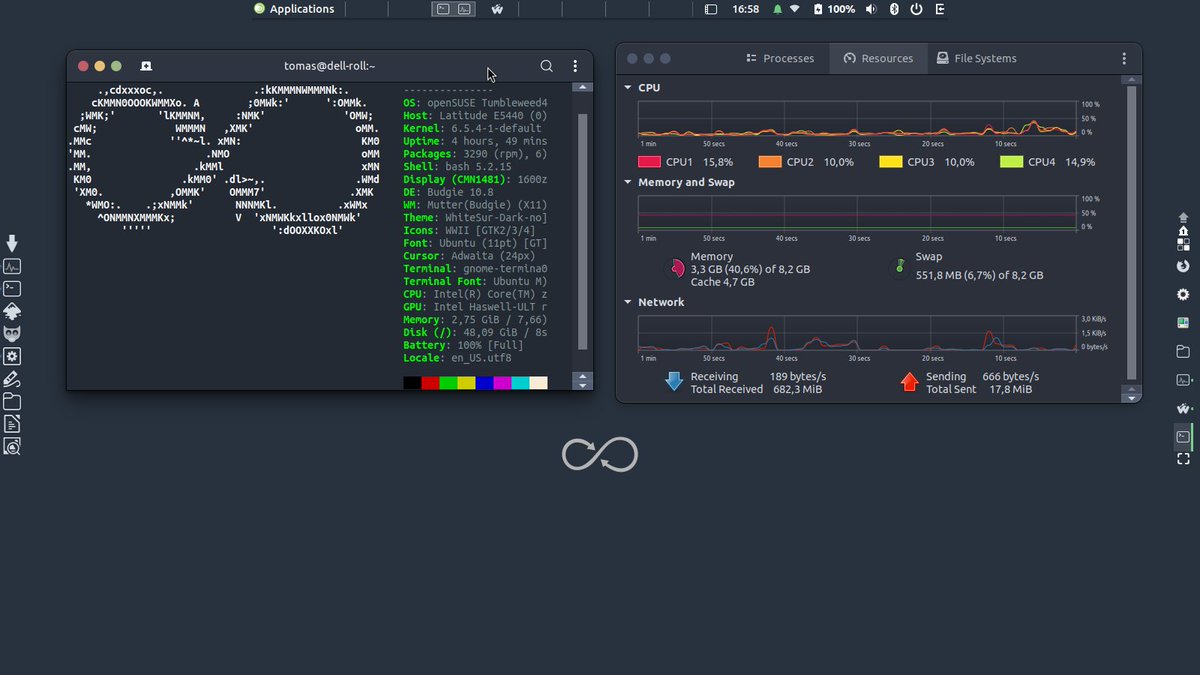Click the down arrow icon in left dock
This screenshot has width=1200, height=675.
pos(13,243)
